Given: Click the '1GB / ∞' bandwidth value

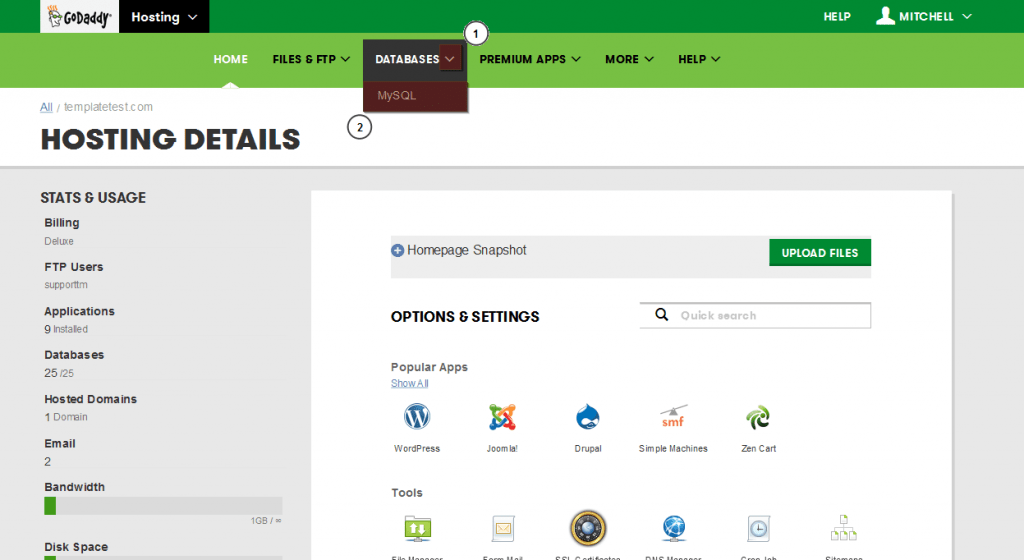Looking at the screenshot, I should (266, 521).
